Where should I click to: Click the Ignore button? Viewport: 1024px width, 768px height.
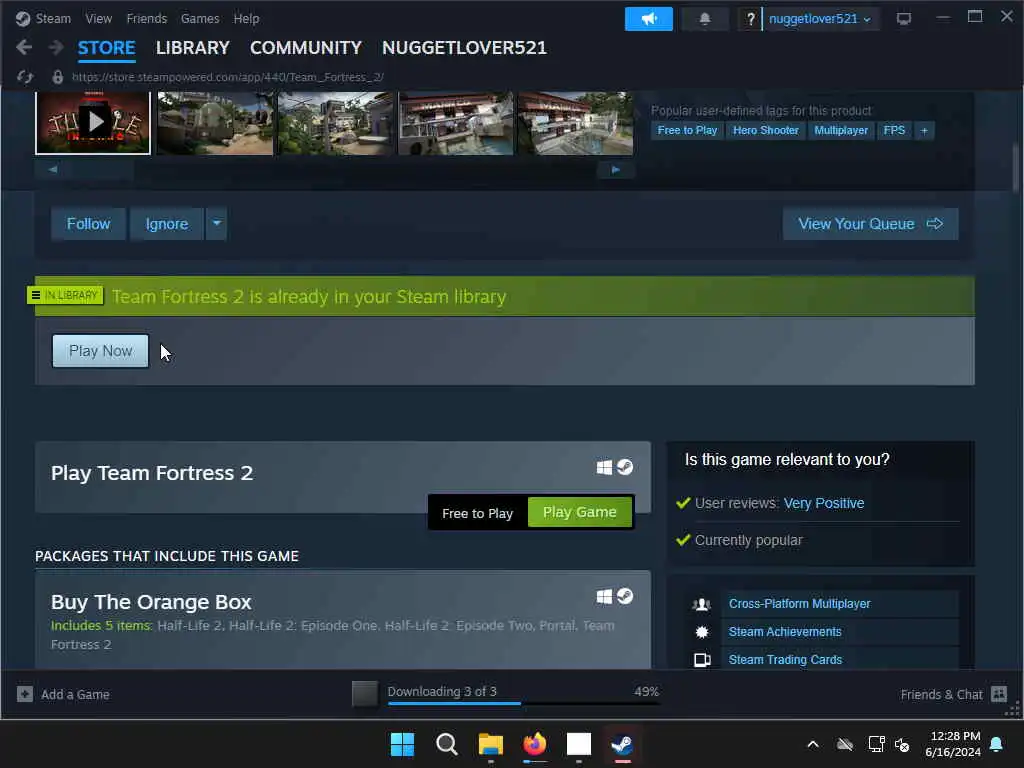(167, 224)
